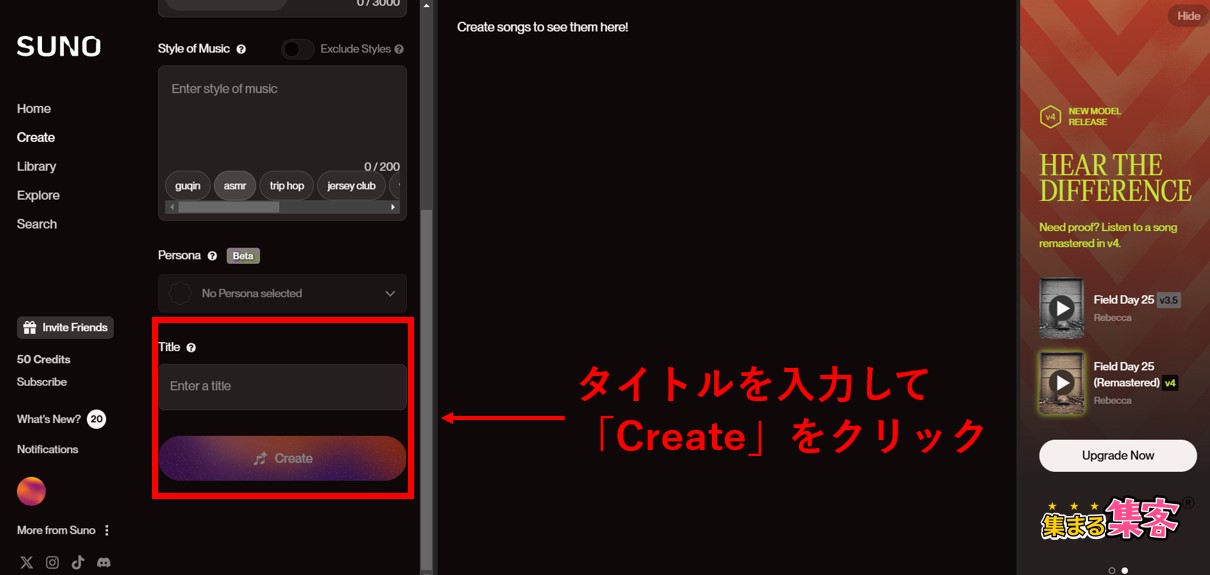This screenshot has height=575, width=1210.
Task: Click the style tags horizontal scrollbar thumb
Action: 229,207
